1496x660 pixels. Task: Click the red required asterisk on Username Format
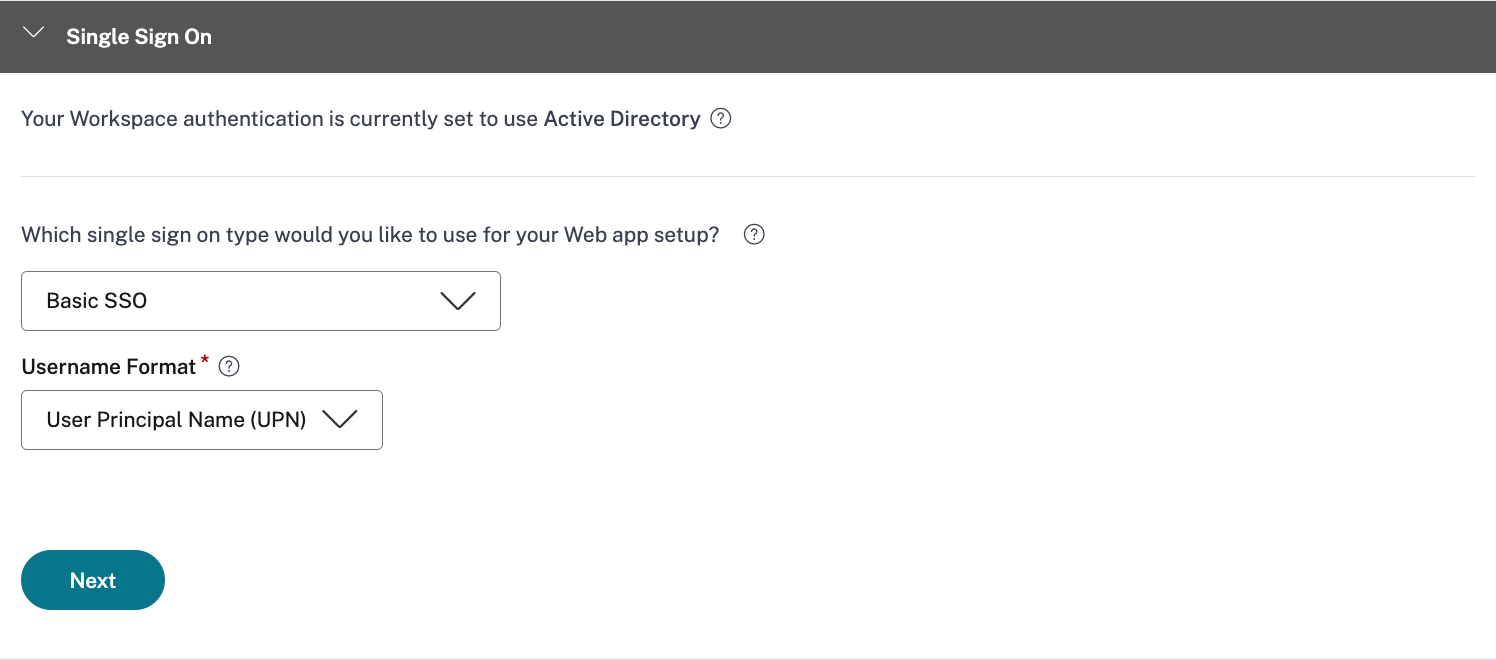tap(205, 361)
